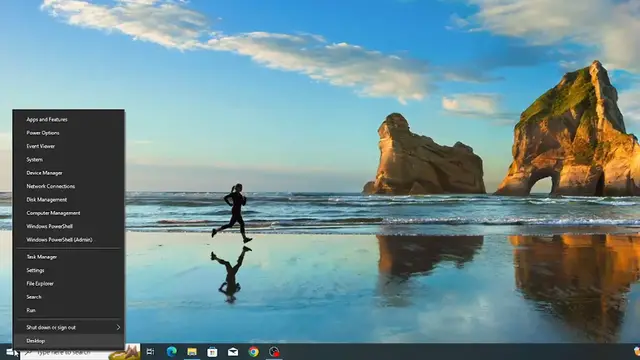Open the Mail app on the taskbar

(233, 352)
